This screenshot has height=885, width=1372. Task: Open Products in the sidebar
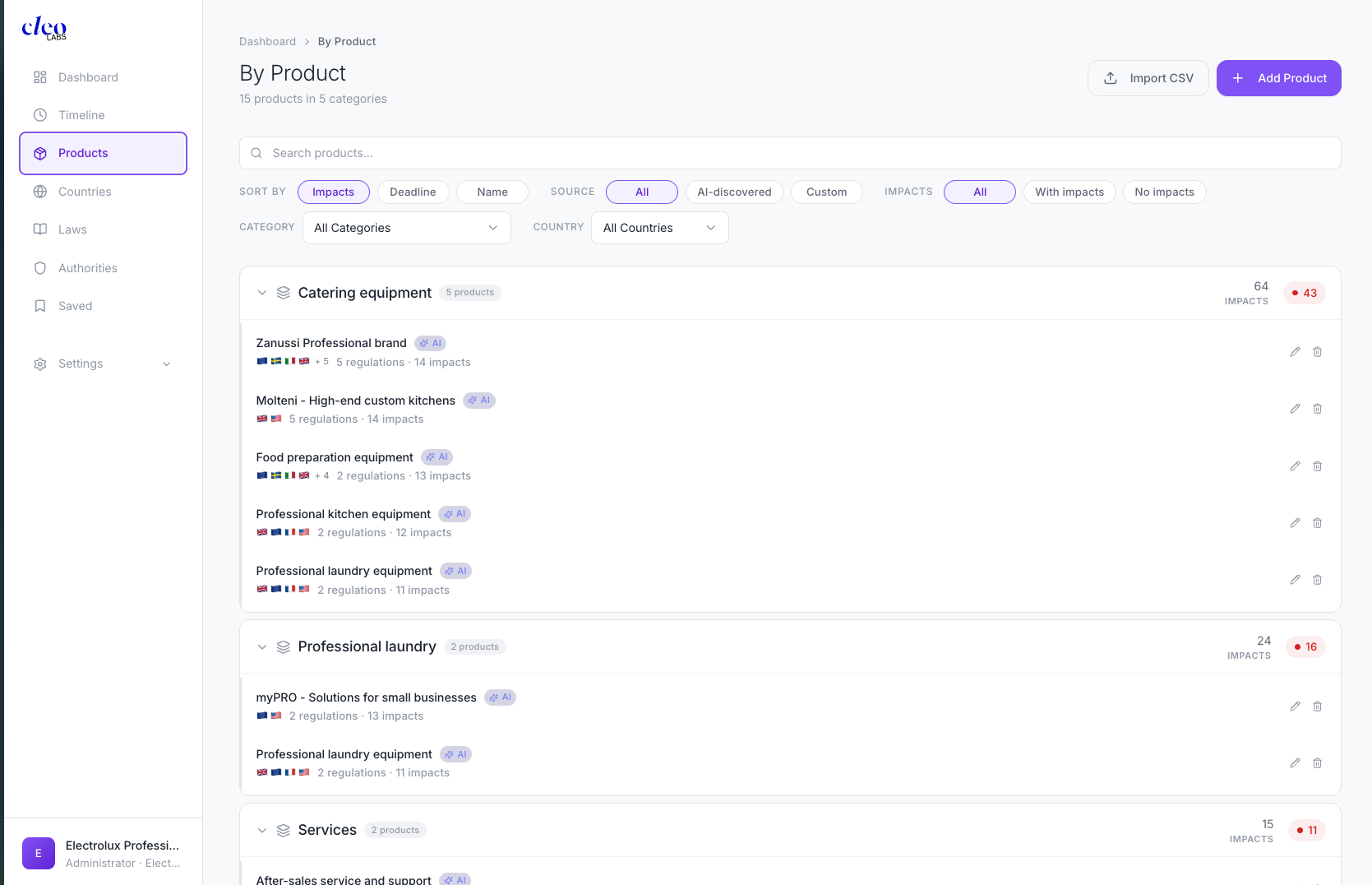pos(104,154)
